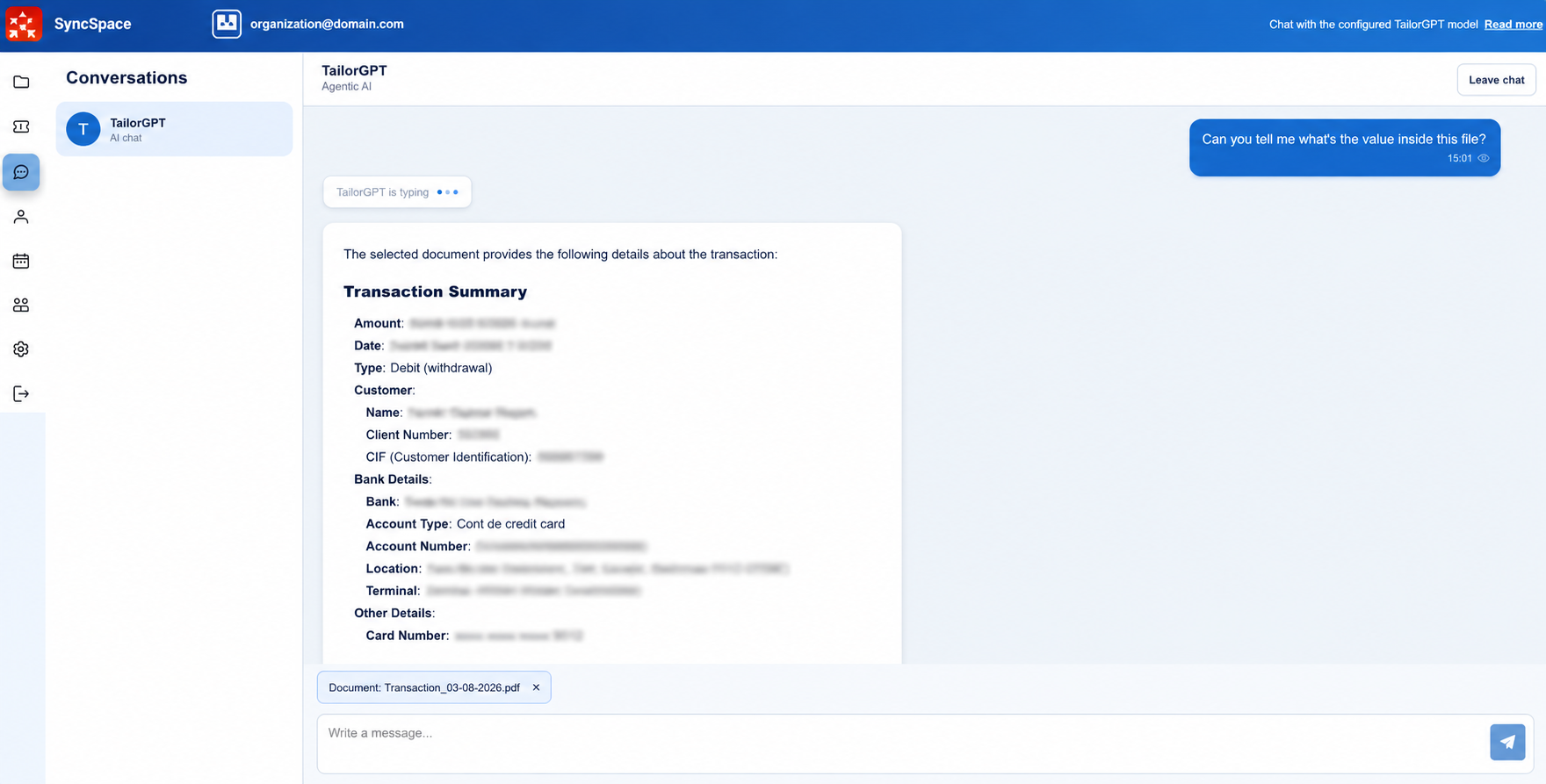
Task: Click the 15:01 message timestamp
Action: 1460,159
